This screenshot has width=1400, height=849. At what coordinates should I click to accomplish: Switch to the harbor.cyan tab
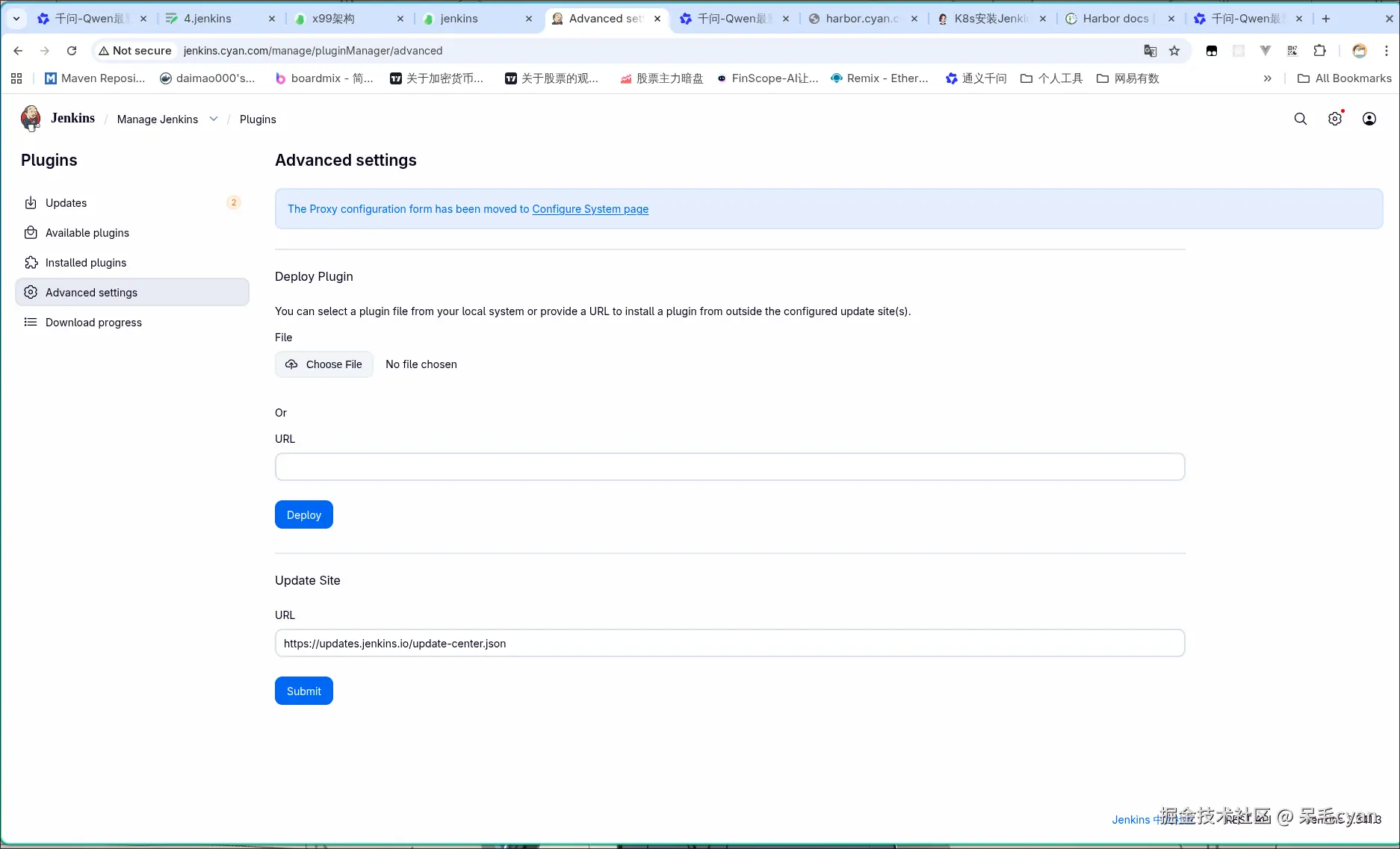tap(862, 19)
